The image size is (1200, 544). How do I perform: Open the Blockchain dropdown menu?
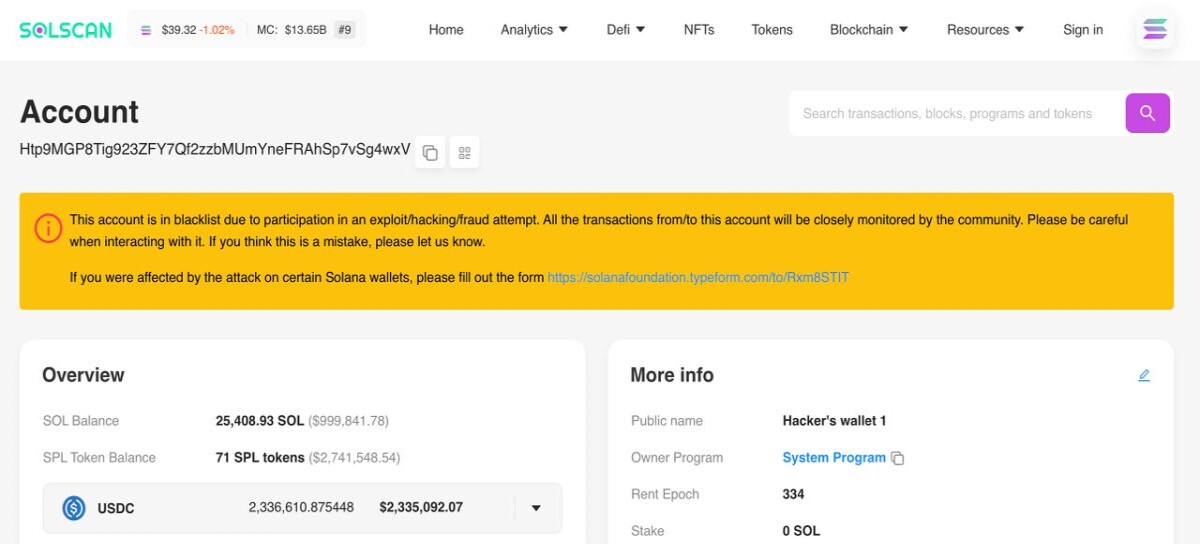tap(869, 30)
